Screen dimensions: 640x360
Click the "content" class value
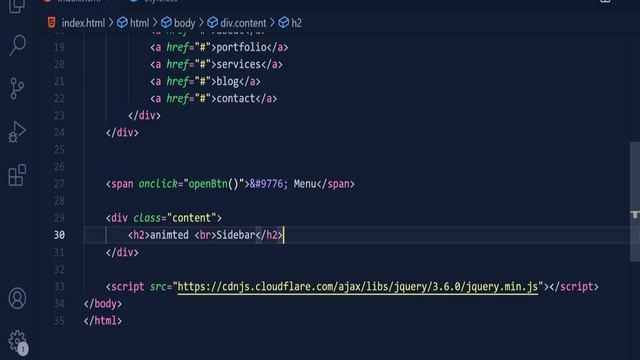pyautogui.click(x=191, y=218)
